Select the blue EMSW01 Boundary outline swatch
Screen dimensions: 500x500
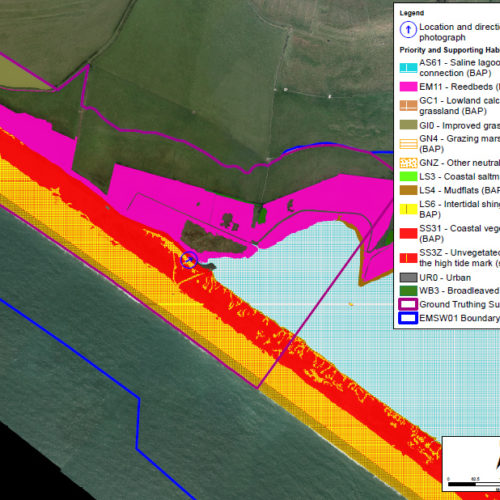click(x=408, y=318)
